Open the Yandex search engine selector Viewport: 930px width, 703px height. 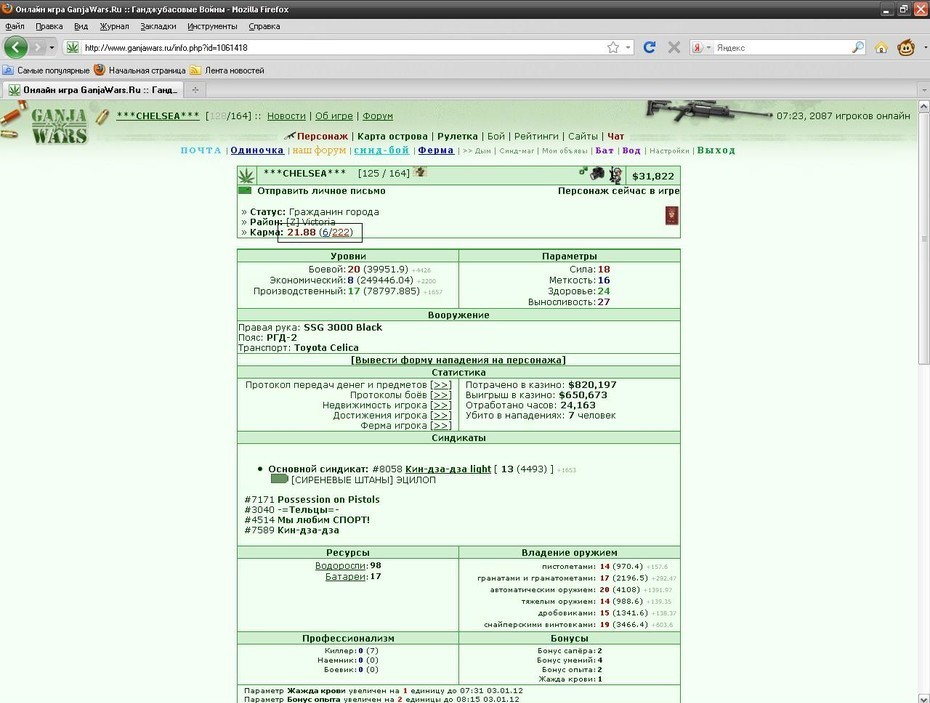(701, 47)
